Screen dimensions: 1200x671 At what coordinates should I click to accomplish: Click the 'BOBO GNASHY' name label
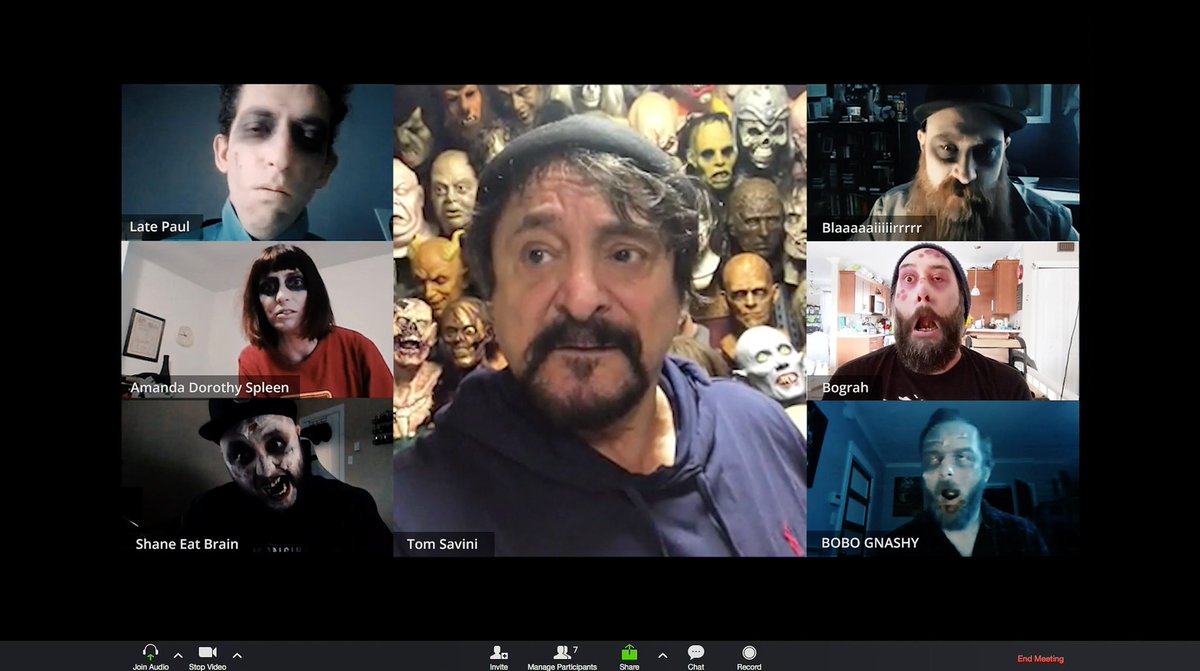pos(870,543)
